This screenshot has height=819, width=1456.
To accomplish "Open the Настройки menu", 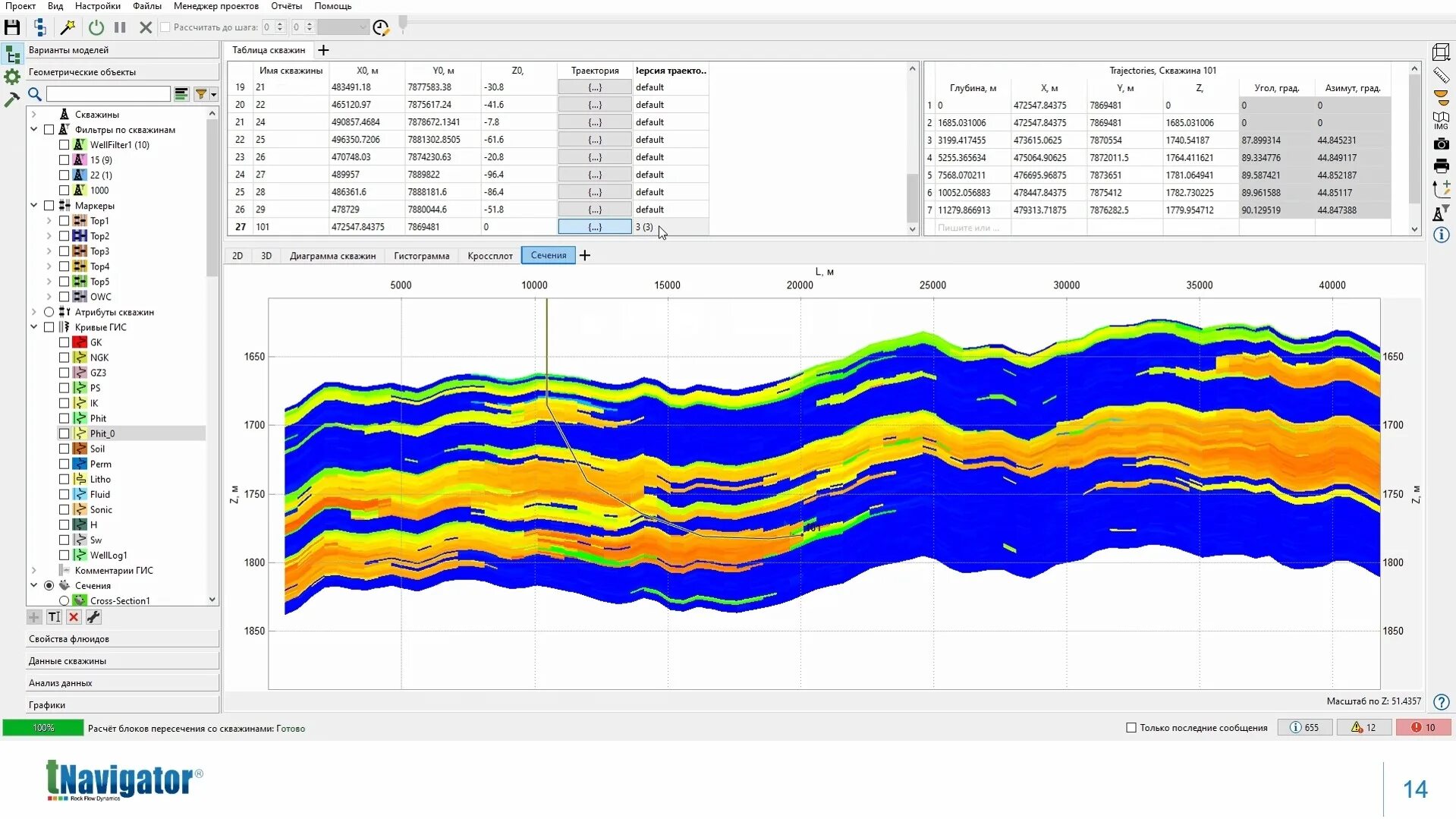I will tap(98, 6).
